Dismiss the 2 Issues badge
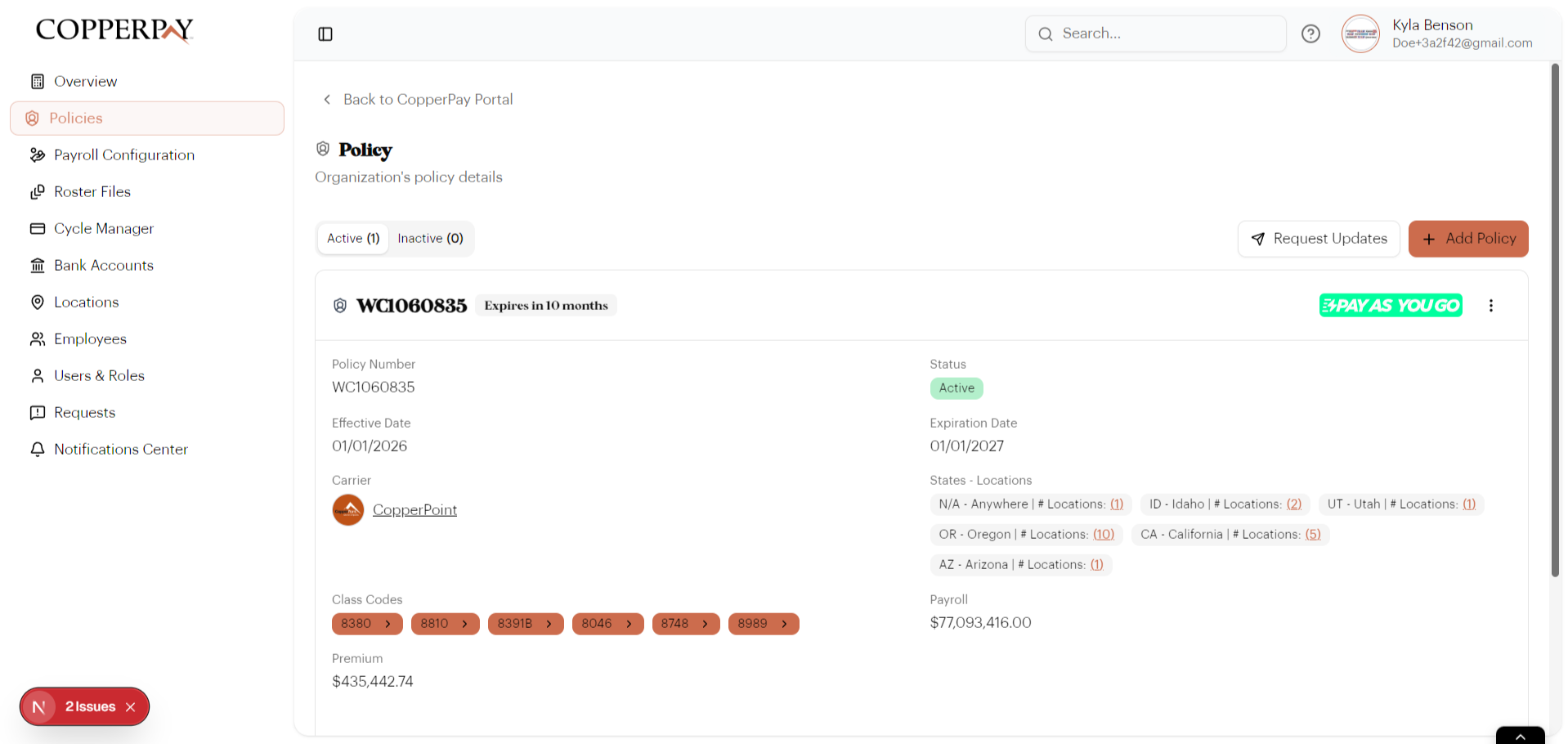 pos(131,707)
